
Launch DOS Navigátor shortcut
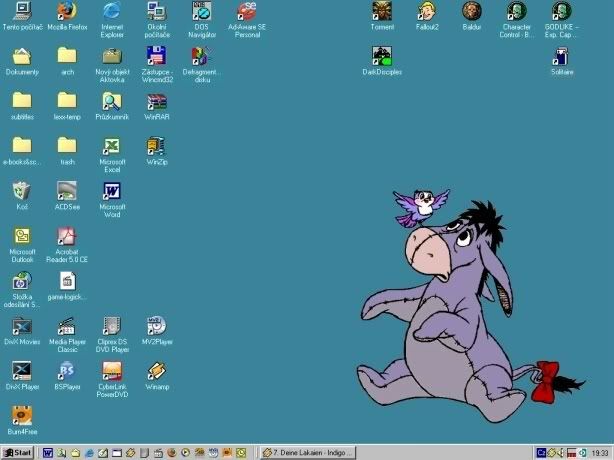pos(202,20)
